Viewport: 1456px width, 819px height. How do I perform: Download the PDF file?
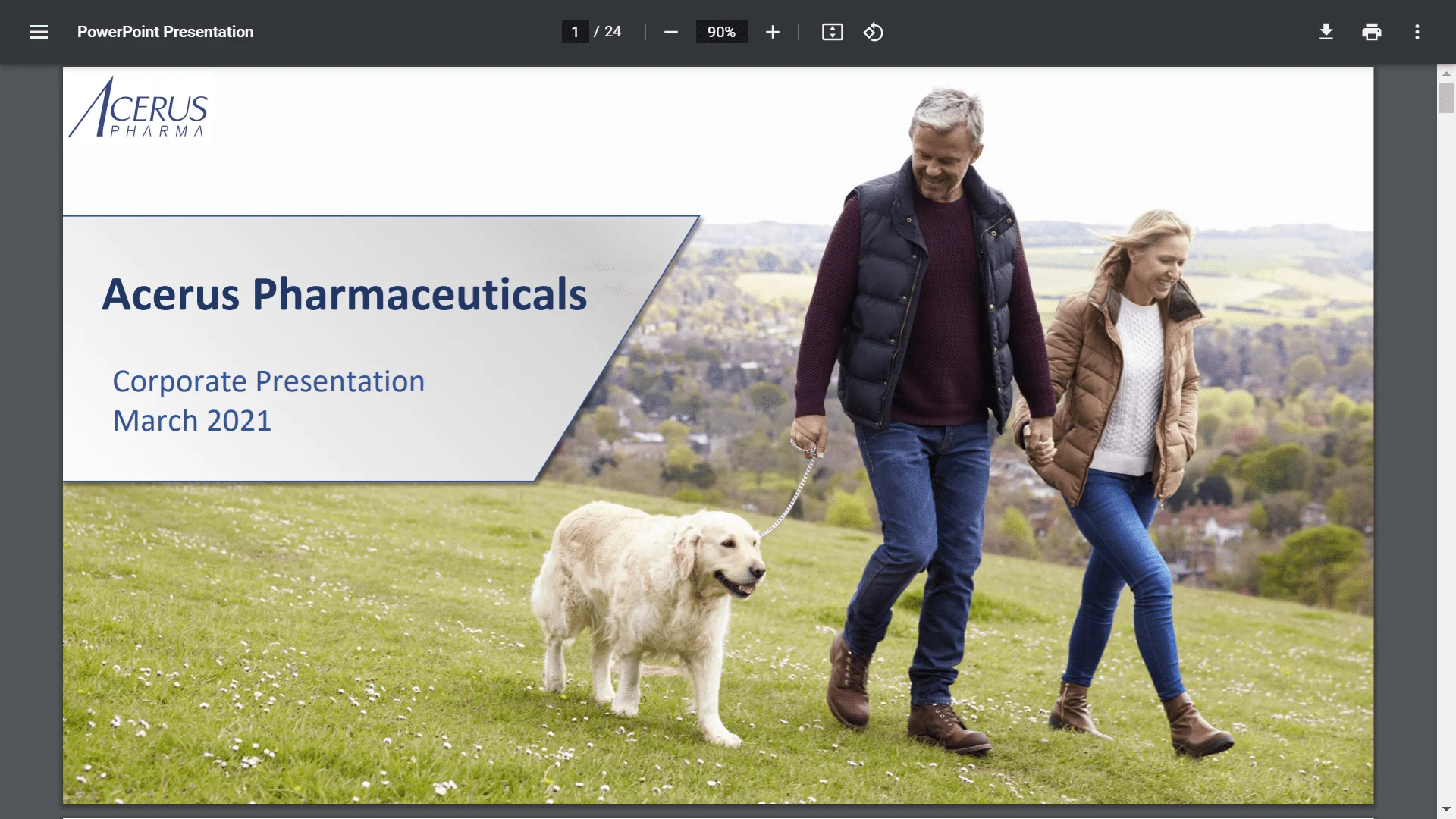point(1326,32)
